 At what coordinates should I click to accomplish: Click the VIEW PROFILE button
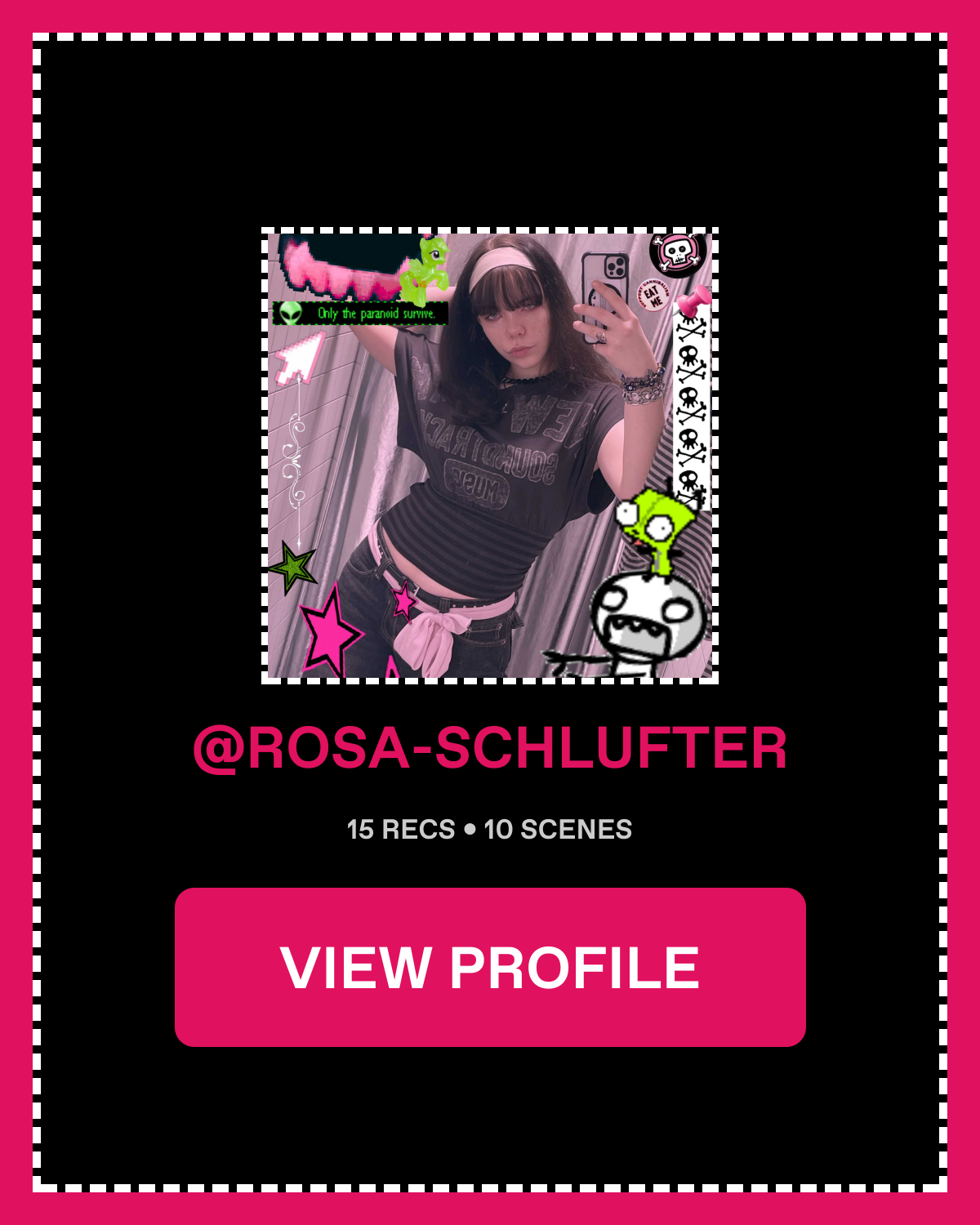(490, 967)
